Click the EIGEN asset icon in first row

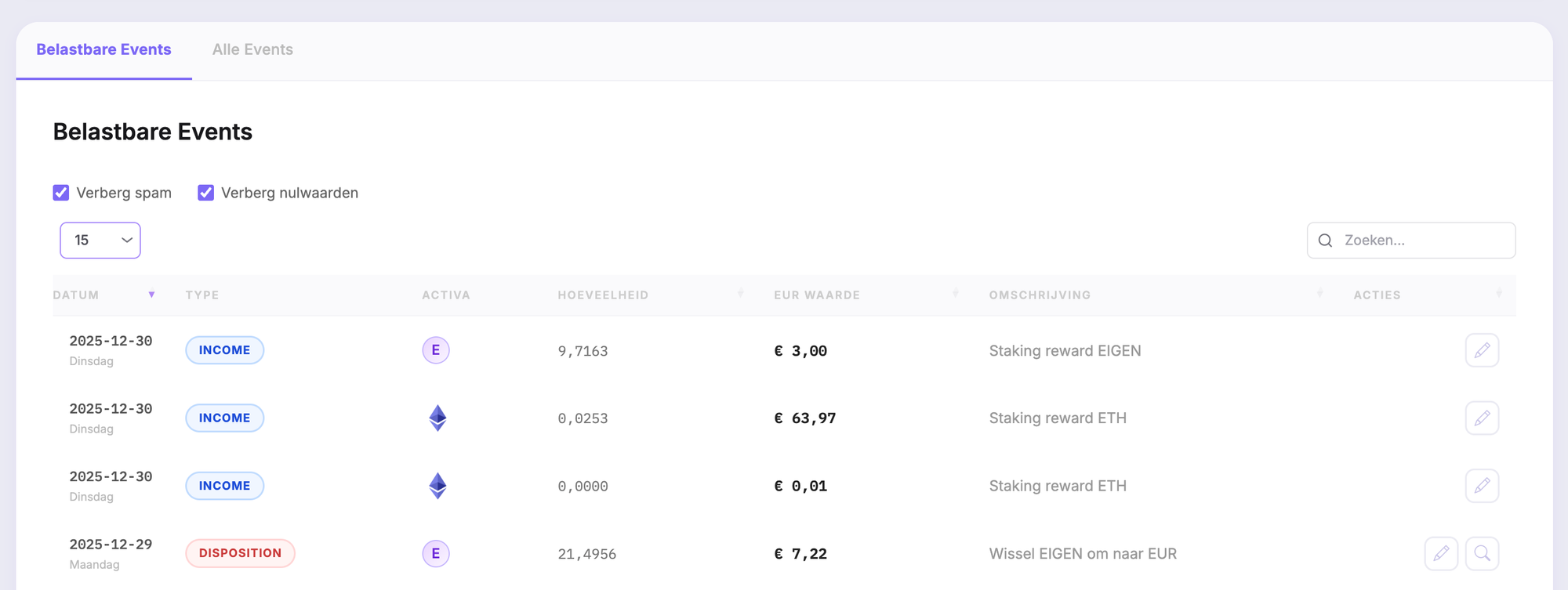(x=436, y=350)
